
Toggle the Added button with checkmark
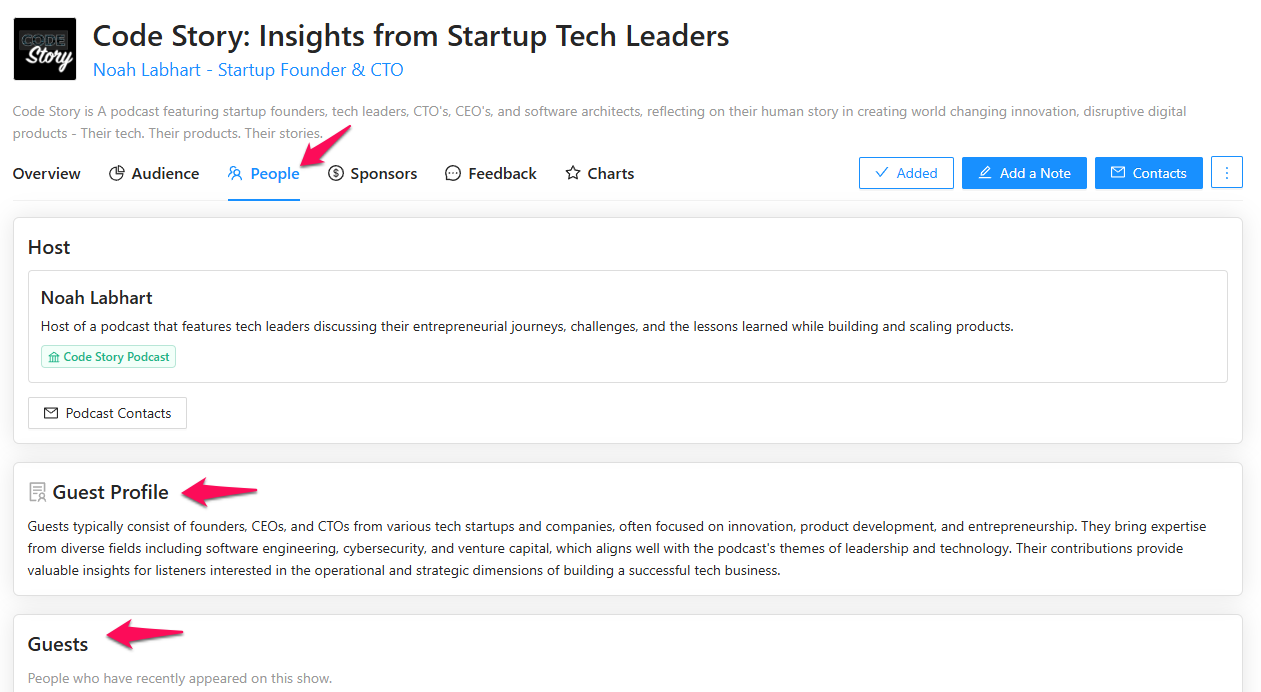tap(906, 173)
